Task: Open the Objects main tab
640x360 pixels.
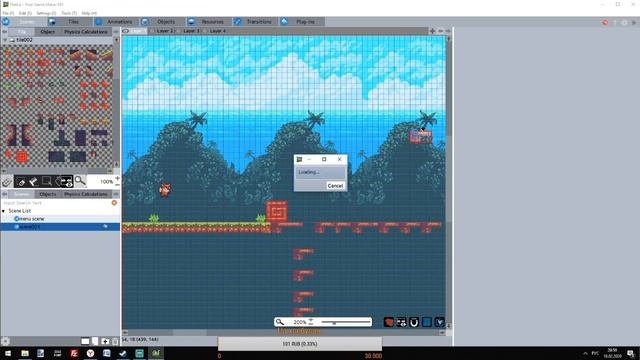Action: coord(162,22)
